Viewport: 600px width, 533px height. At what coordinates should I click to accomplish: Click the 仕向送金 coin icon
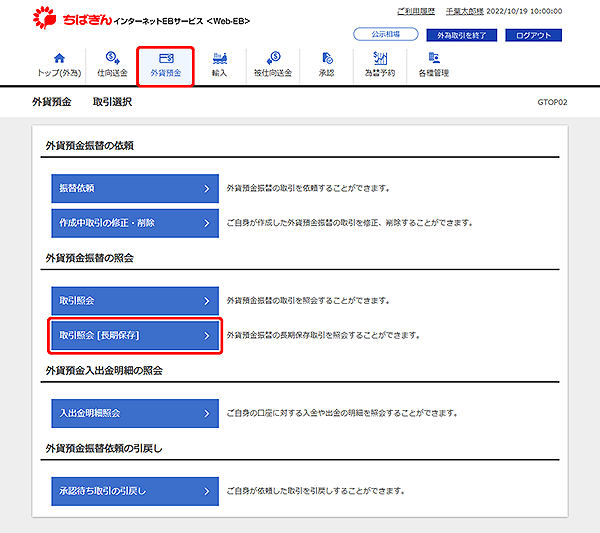click(x=112, y=58)
